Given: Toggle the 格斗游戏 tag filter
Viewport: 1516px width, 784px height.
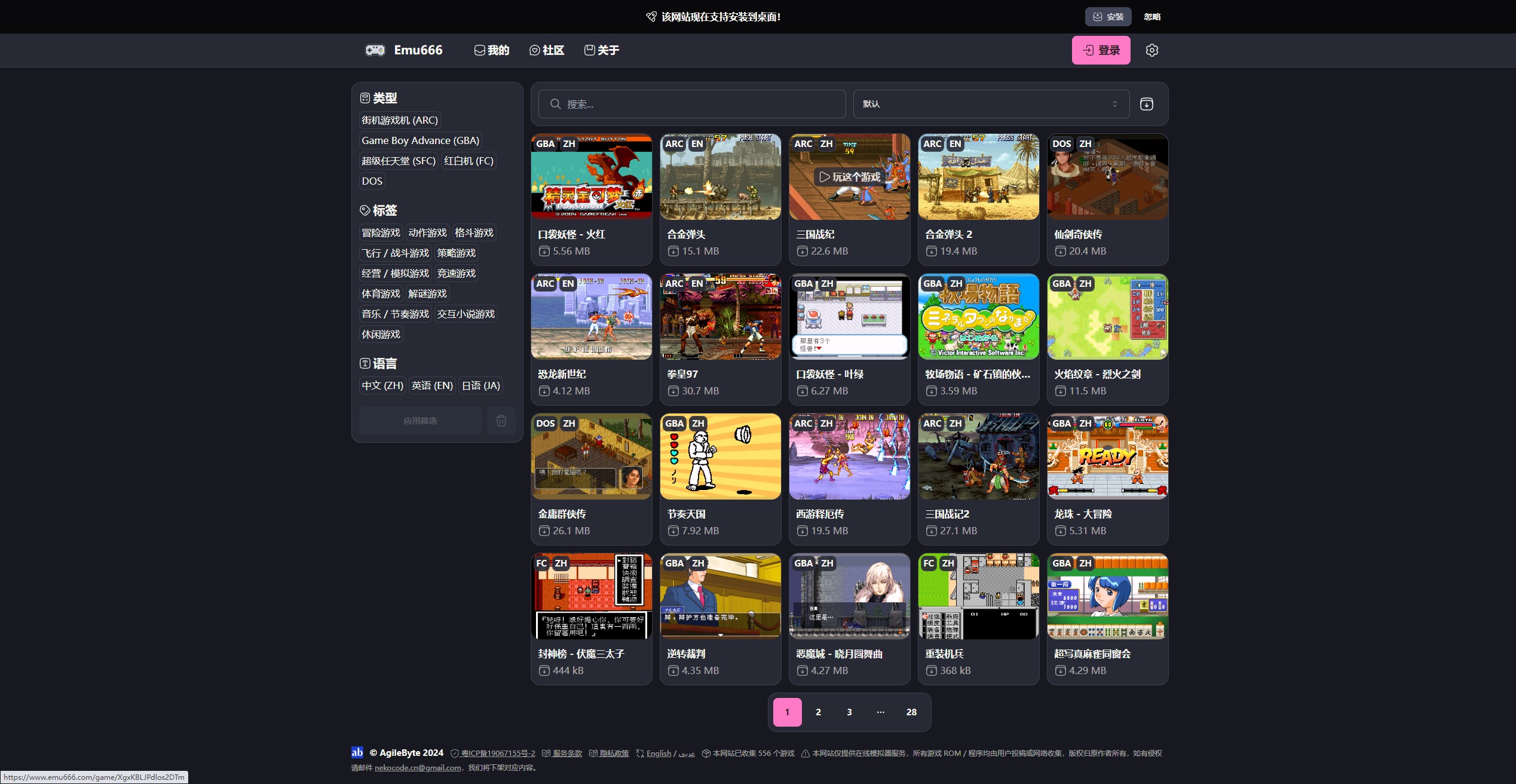Looking at the screenshot, I should coord(473,232).
